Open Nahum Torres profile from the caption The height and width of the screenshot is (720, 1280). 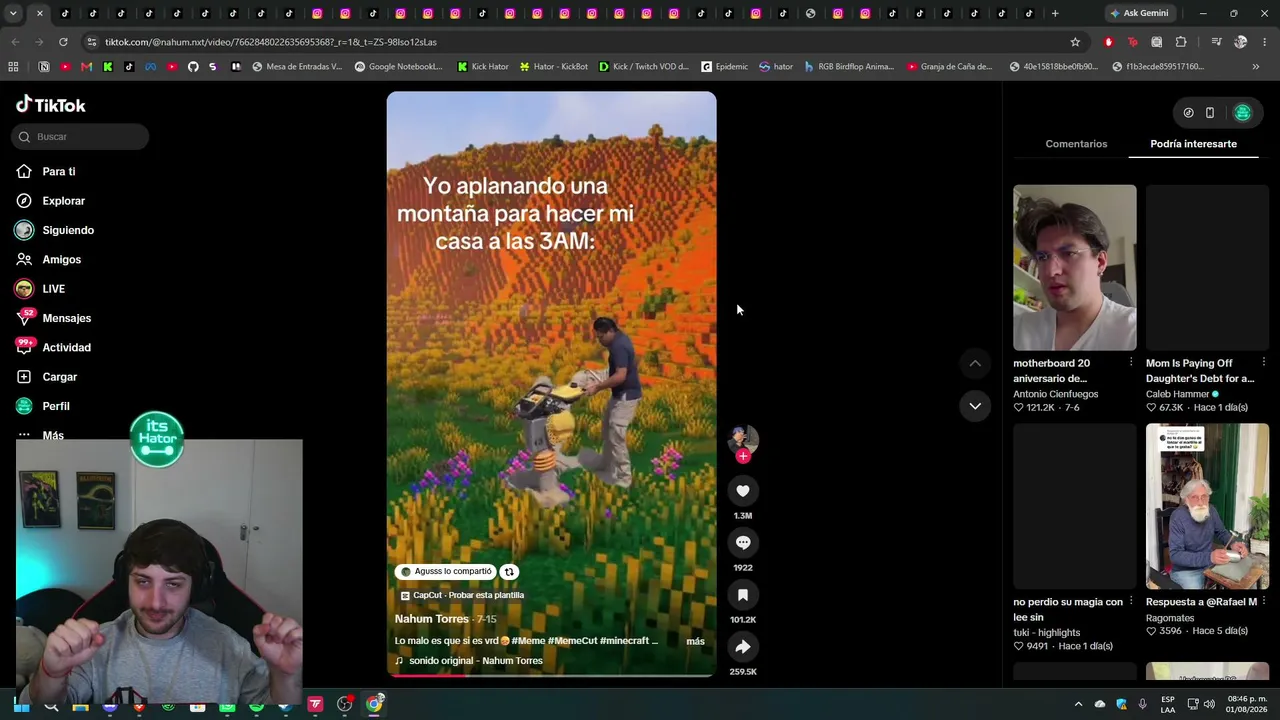pos(432,619)
